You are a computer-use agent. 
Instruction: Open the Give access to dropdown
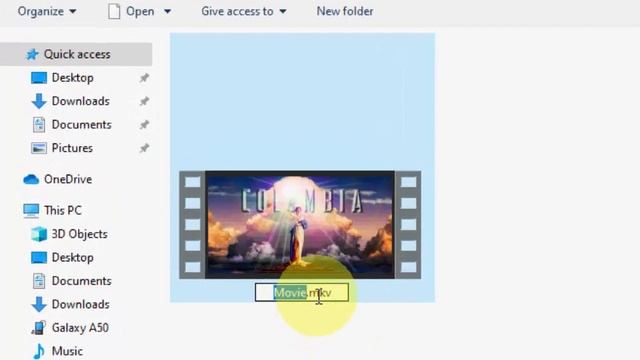243,11
